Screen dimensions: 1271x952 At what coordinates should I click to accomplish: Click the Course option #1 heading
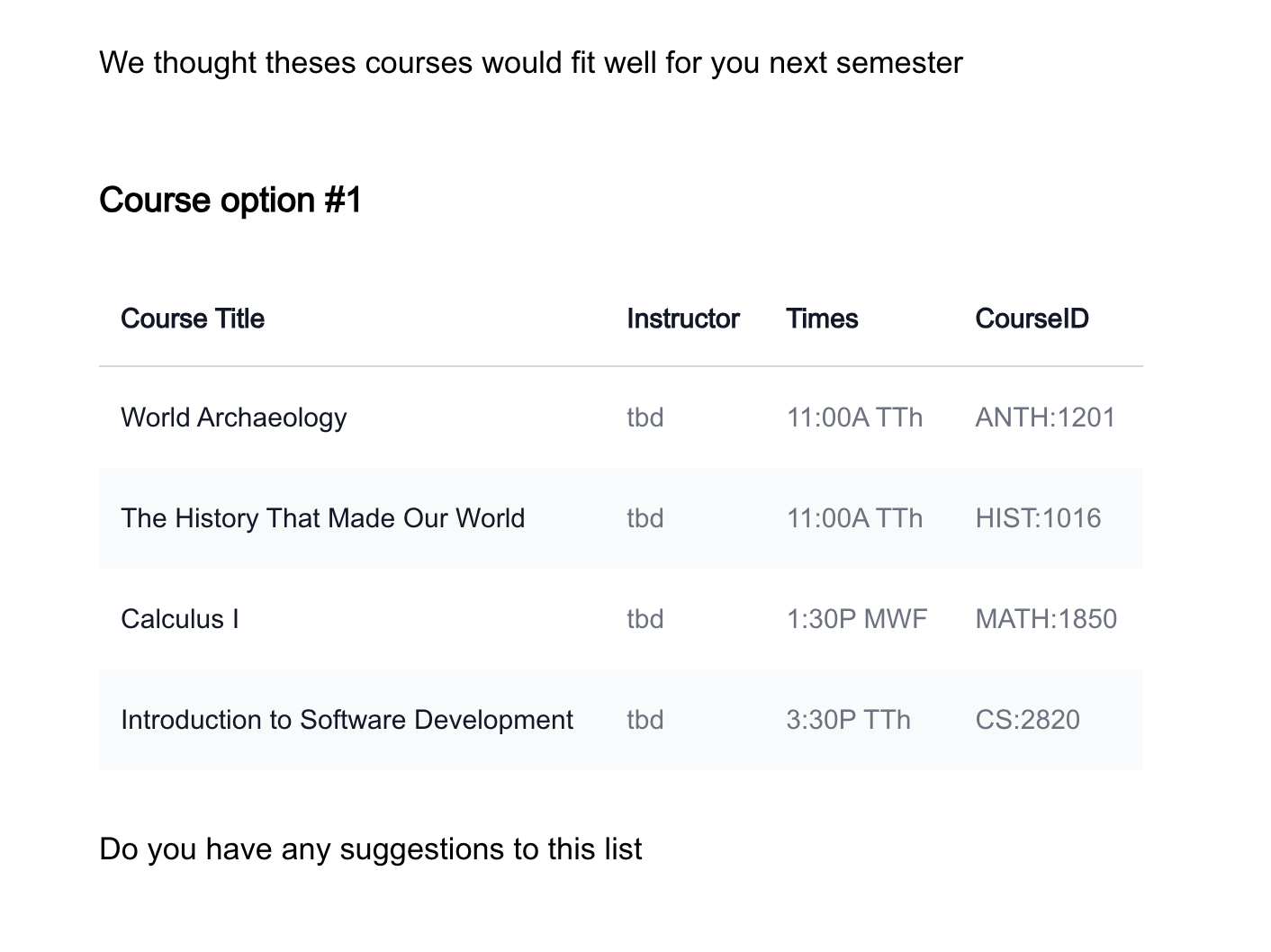230,200
